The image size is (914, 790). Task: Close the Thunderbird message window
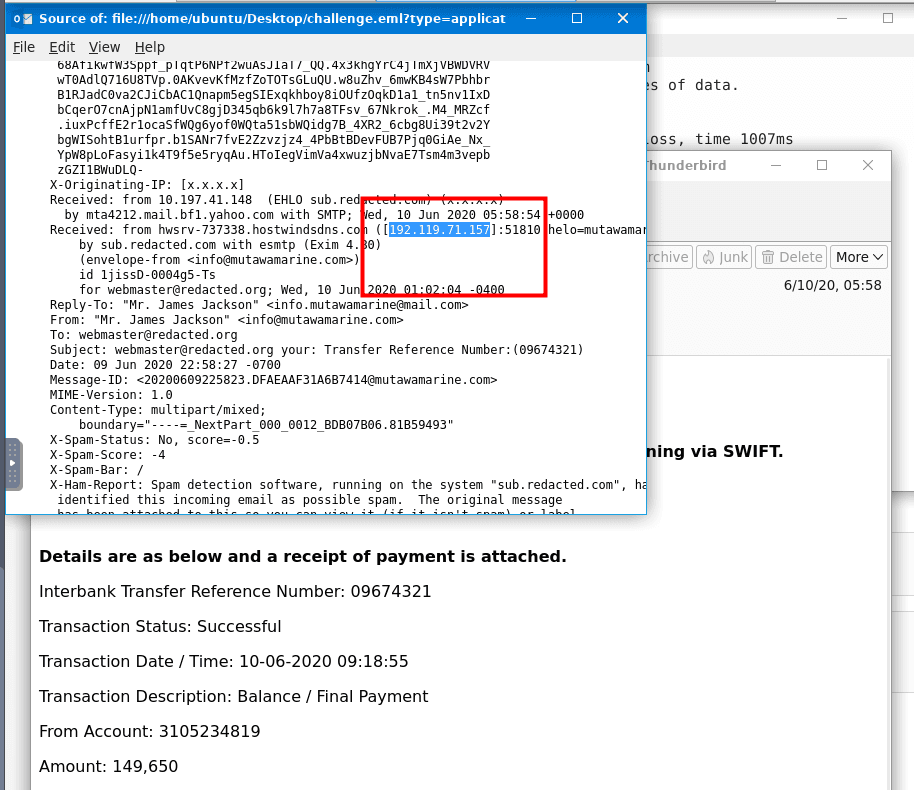(868, 165)
